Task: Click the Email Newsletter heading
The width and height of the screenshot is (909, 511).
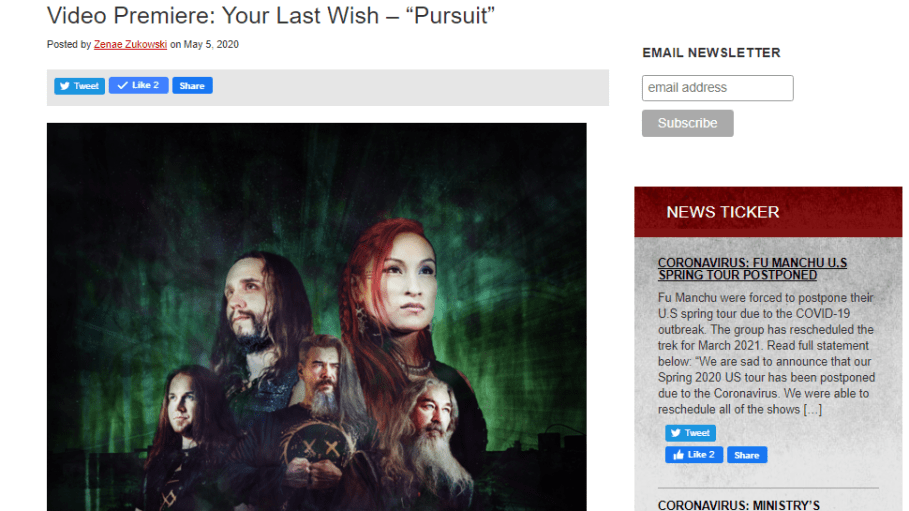Action: click(711, 53)
